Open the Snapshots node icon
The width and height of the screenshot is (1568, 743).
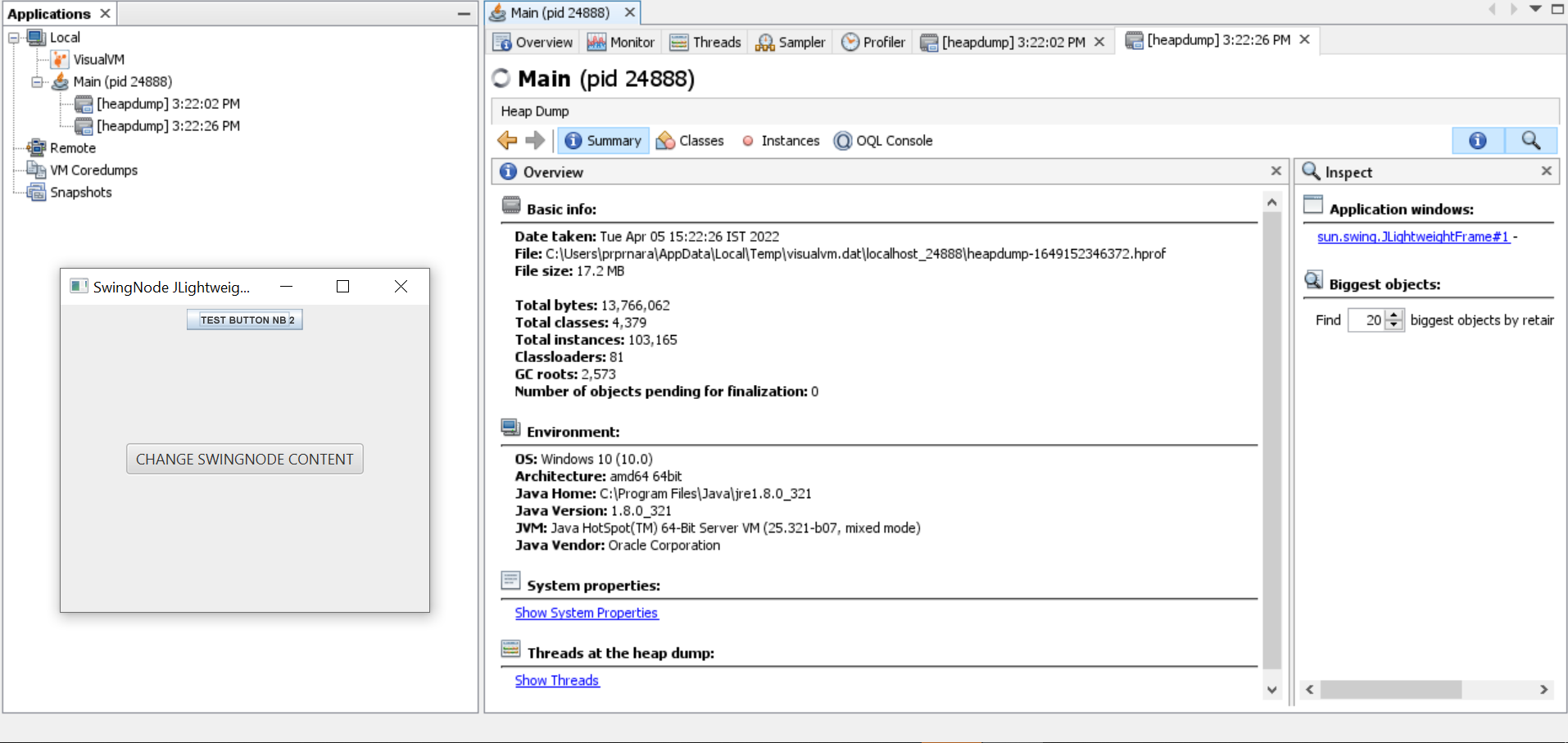36,193
